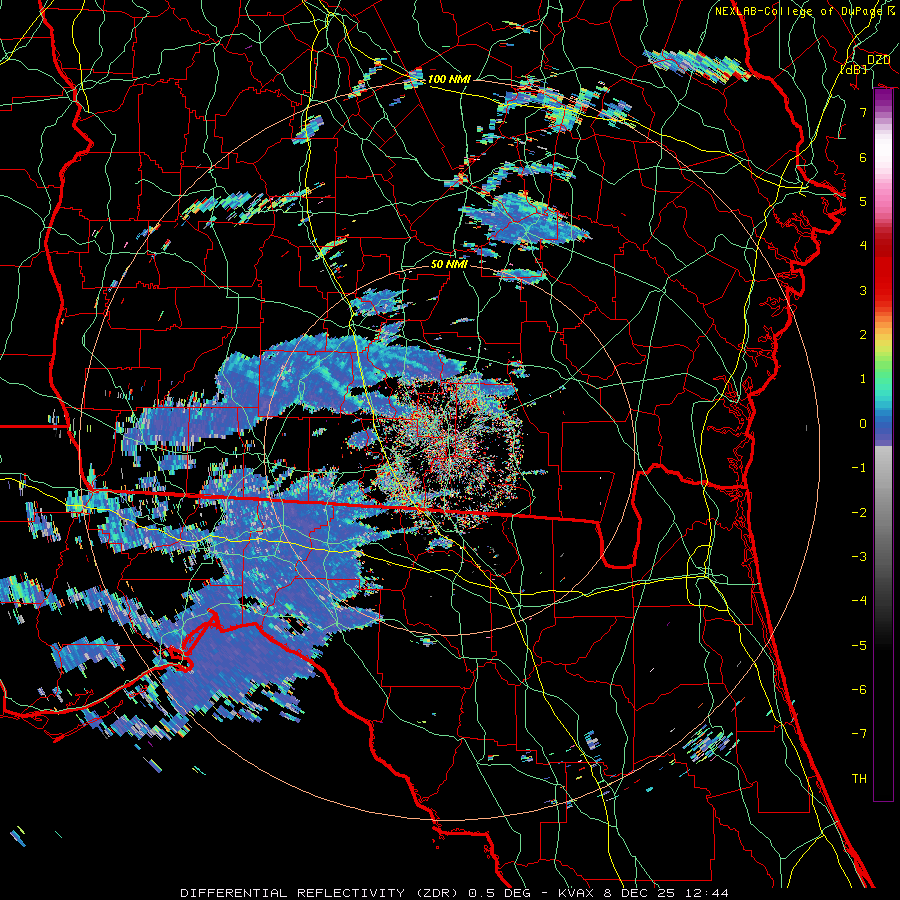Screen dimensions: 900x900
Task: Click the 'DZD' product label above the scale
Action: [x=878, y=60]
